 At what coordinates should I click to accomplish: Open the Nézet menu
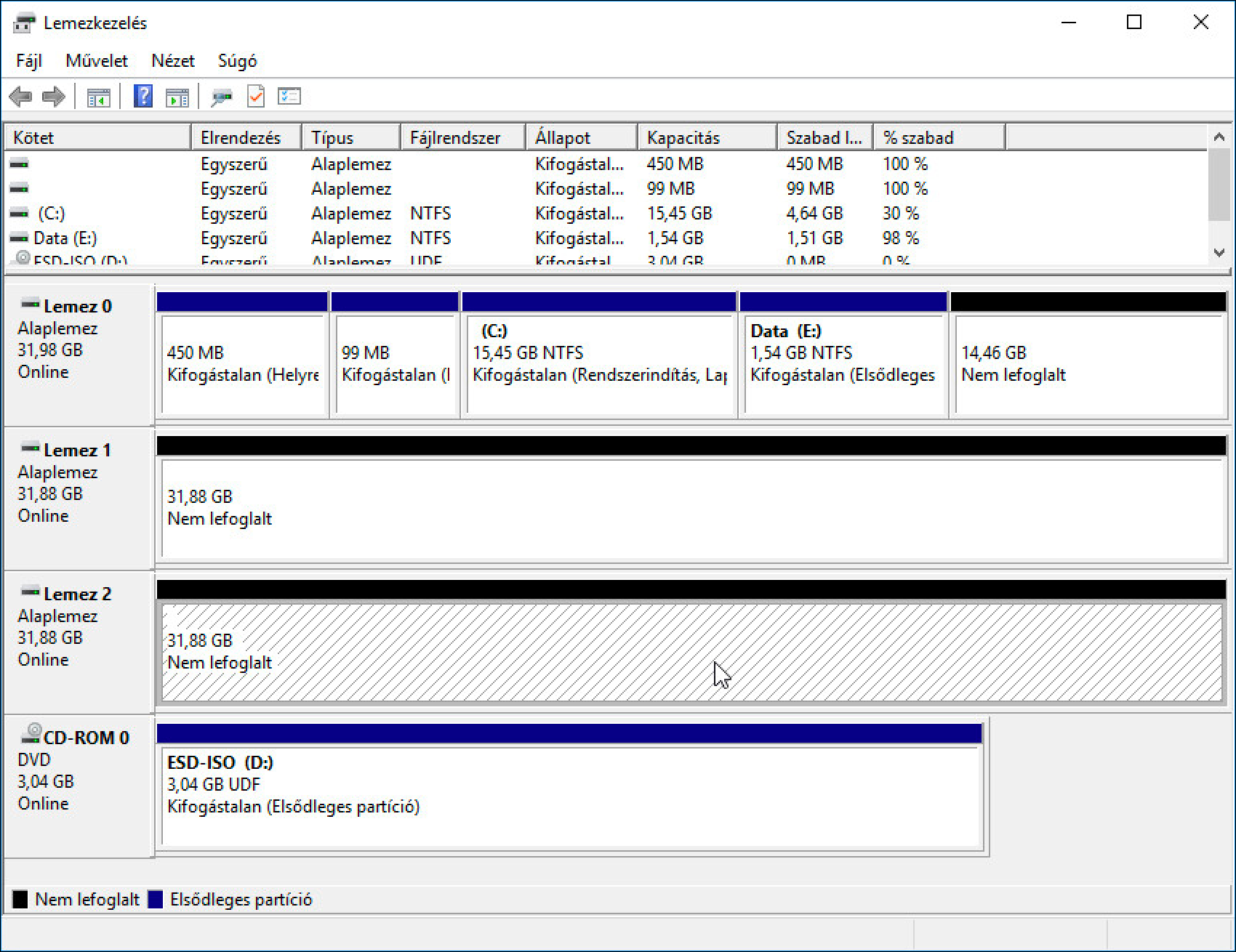(x=173, y=61)
